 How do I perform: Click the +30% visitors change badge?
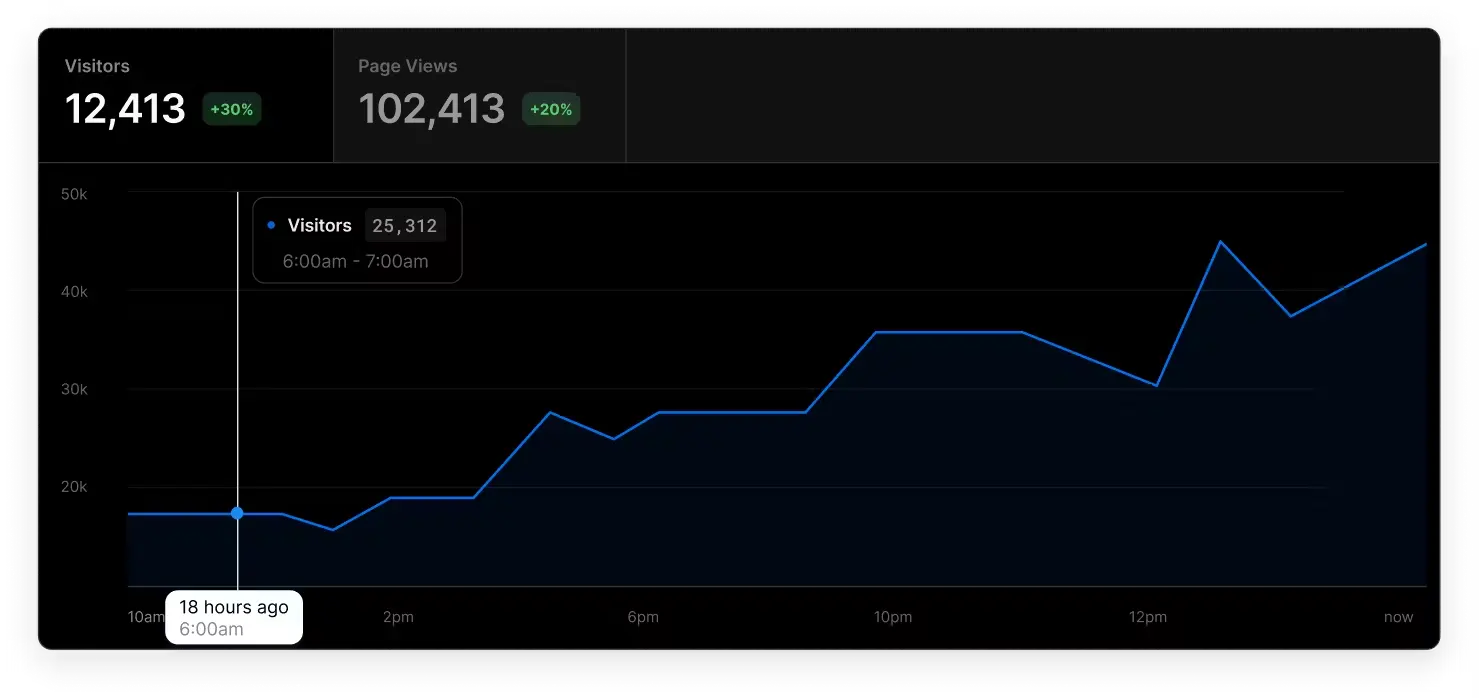(232, 109)
